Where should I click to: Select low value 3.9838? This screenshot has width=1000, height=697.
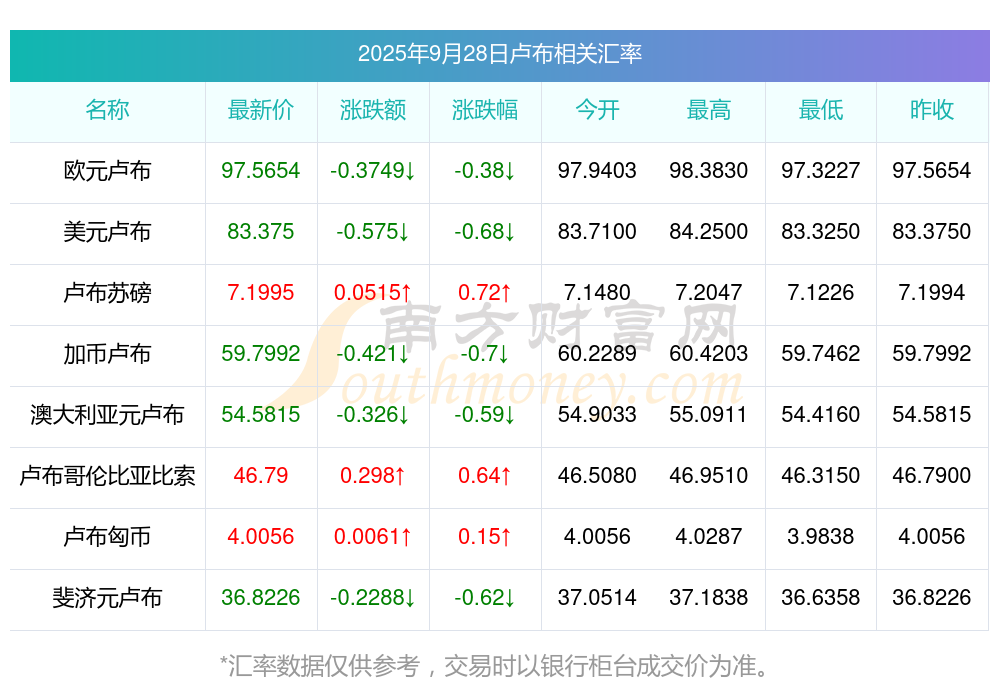pyautogui.click(x=821, y=536)
